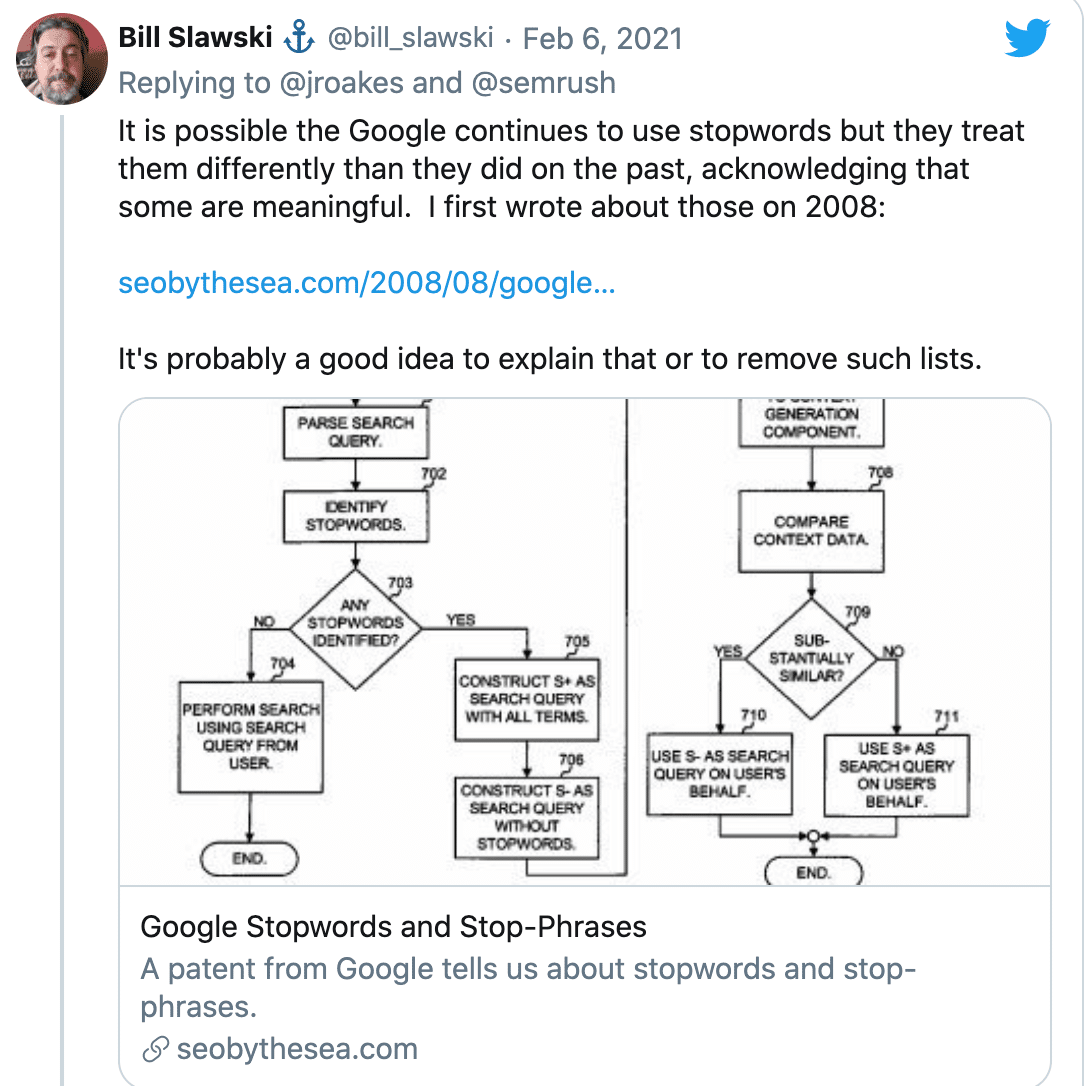This screenshot has width=1084, height=1086.
Task: Open the @bill_slawski handle
Action: point(410,37)
